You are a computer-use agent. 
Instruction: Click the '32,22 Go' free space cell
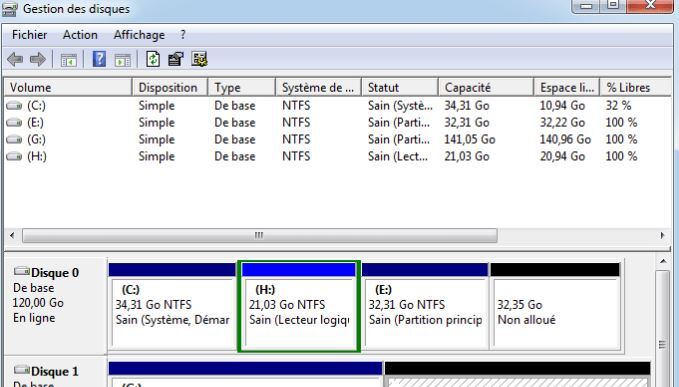[x=562, y=123]
